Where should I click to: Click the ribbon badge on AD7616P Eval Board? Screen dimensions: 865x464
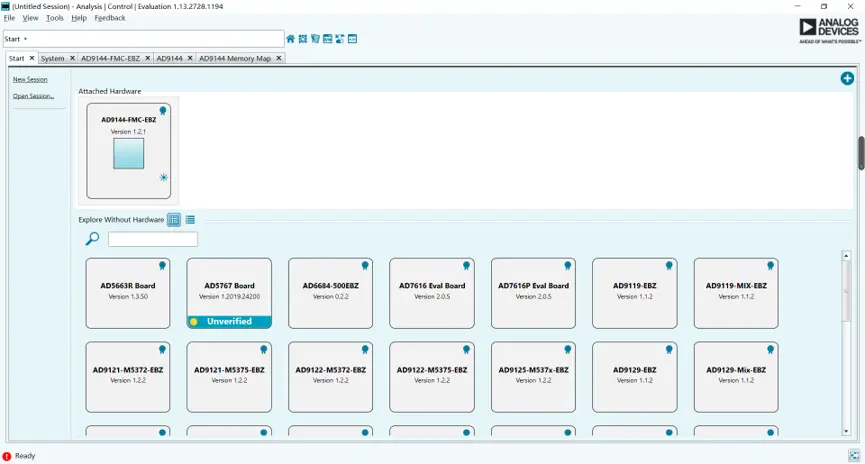click(568, 266)
